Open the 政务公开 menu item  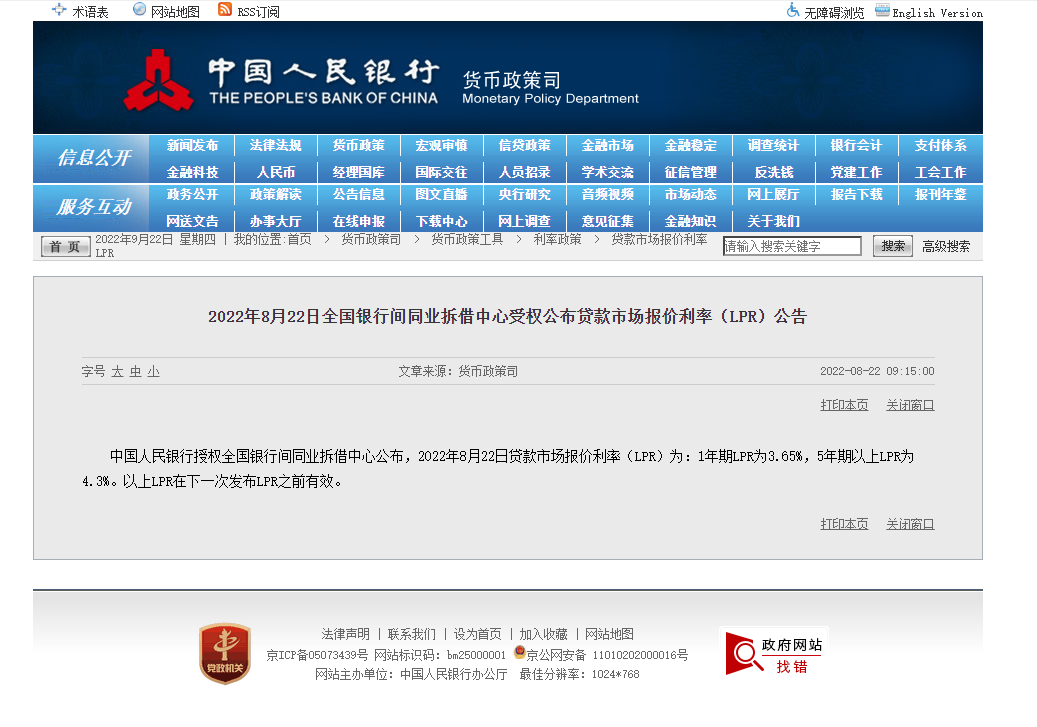coord(192,194)
